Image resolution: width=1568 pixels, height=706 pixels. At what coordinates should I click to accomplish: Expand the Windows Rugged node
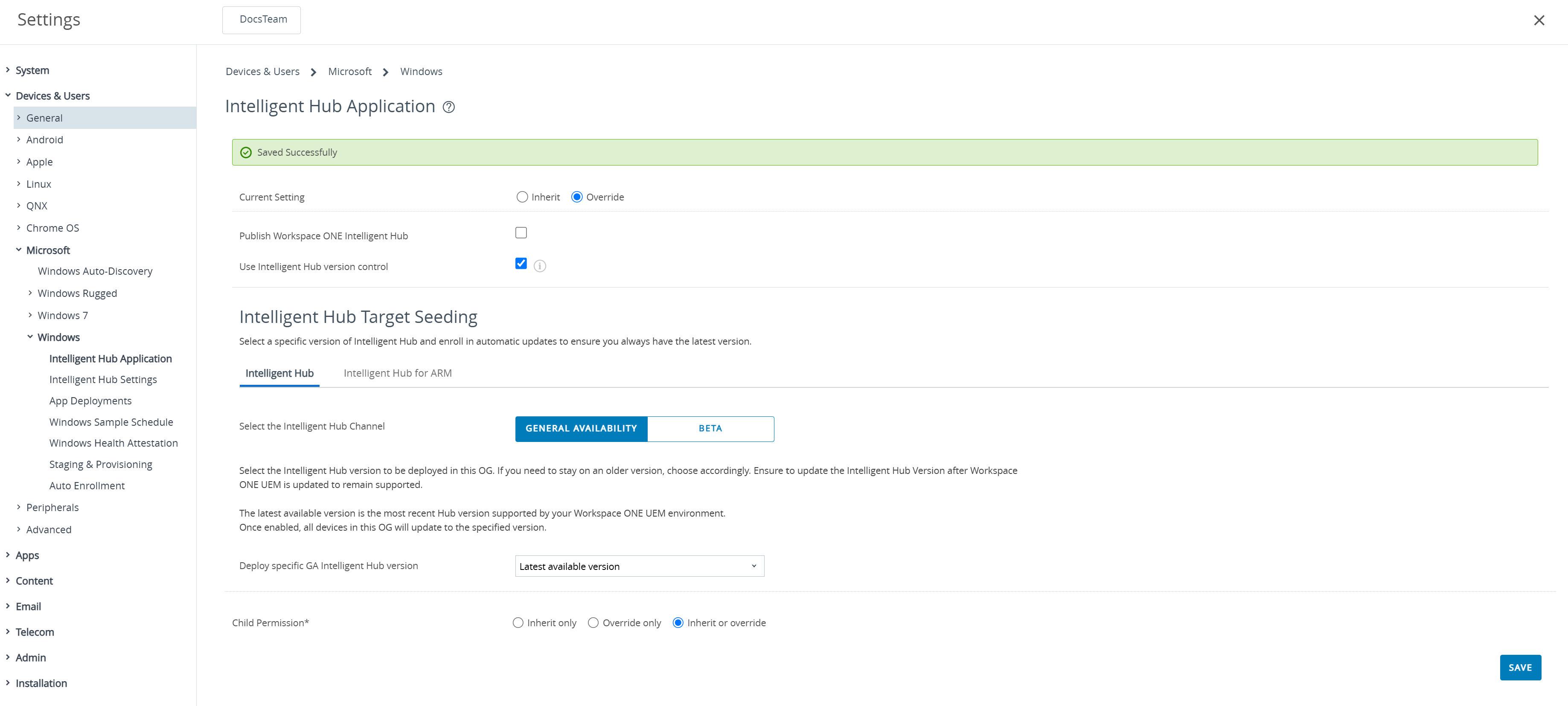click(30, 293)
